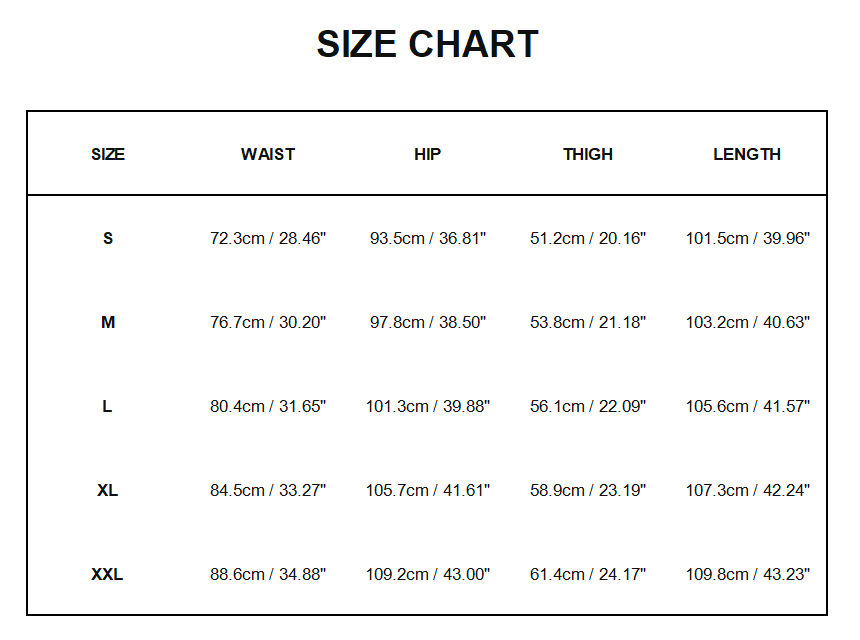Click thigh value 56.1cm / 22.09"
Image resolution: width=860 pixels, height=640 pixels.
[588, 406]
